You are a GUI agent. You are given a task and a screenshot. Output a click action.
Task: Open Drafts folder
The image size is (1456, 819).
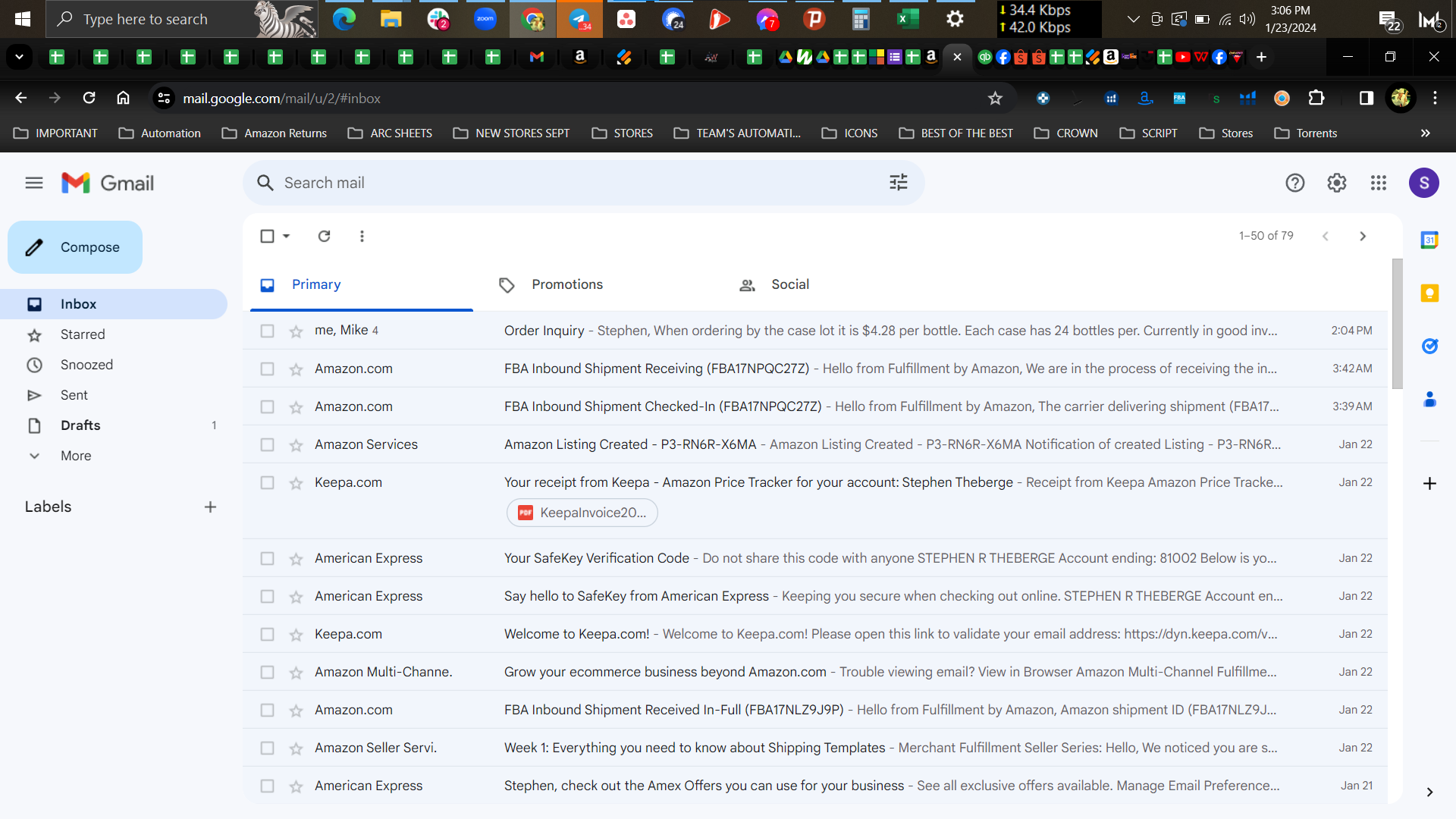(x=114, y=425)
